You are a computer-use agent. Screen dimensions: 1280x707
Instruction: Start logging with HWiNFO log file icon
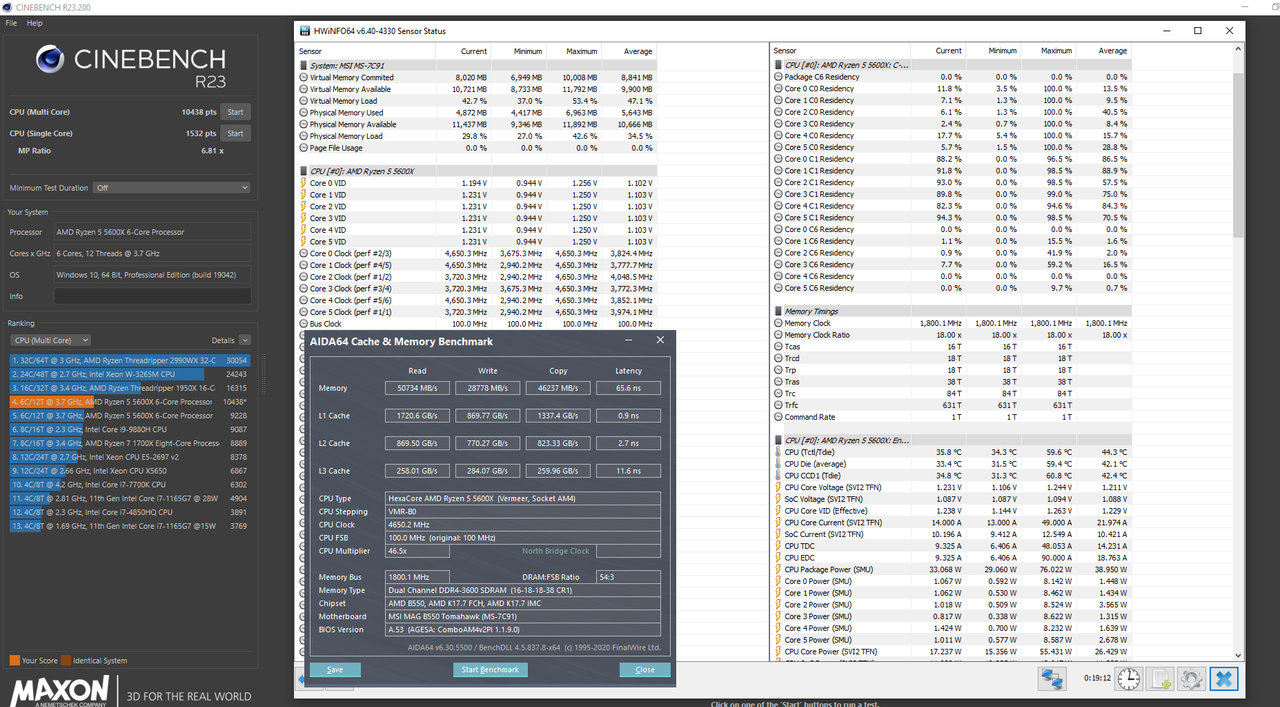point(1160,679)
